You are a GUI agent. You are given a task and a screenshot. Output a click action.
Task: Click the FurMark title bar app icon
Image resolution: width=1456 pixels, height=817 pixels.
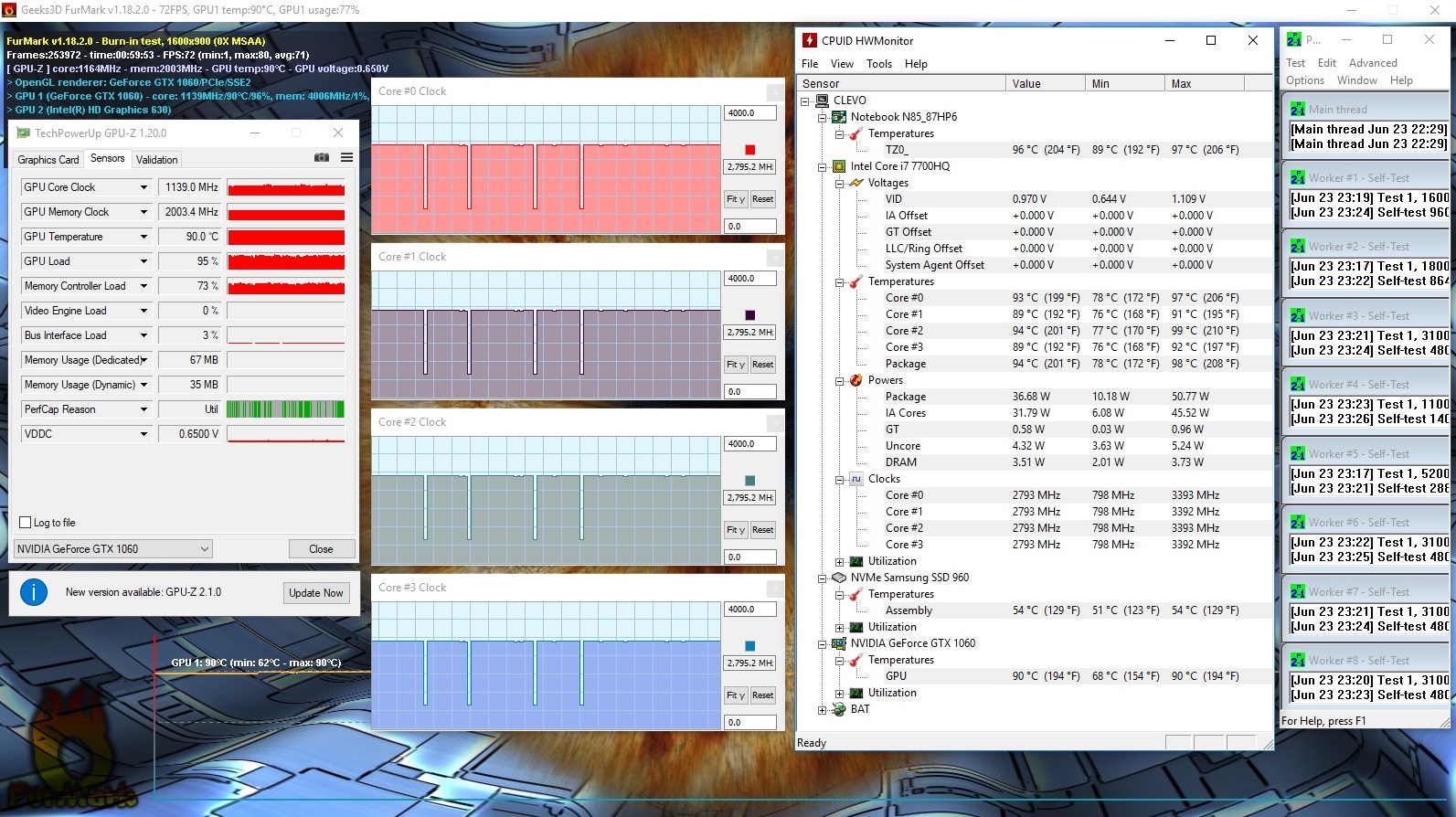(x=9, y=10)
